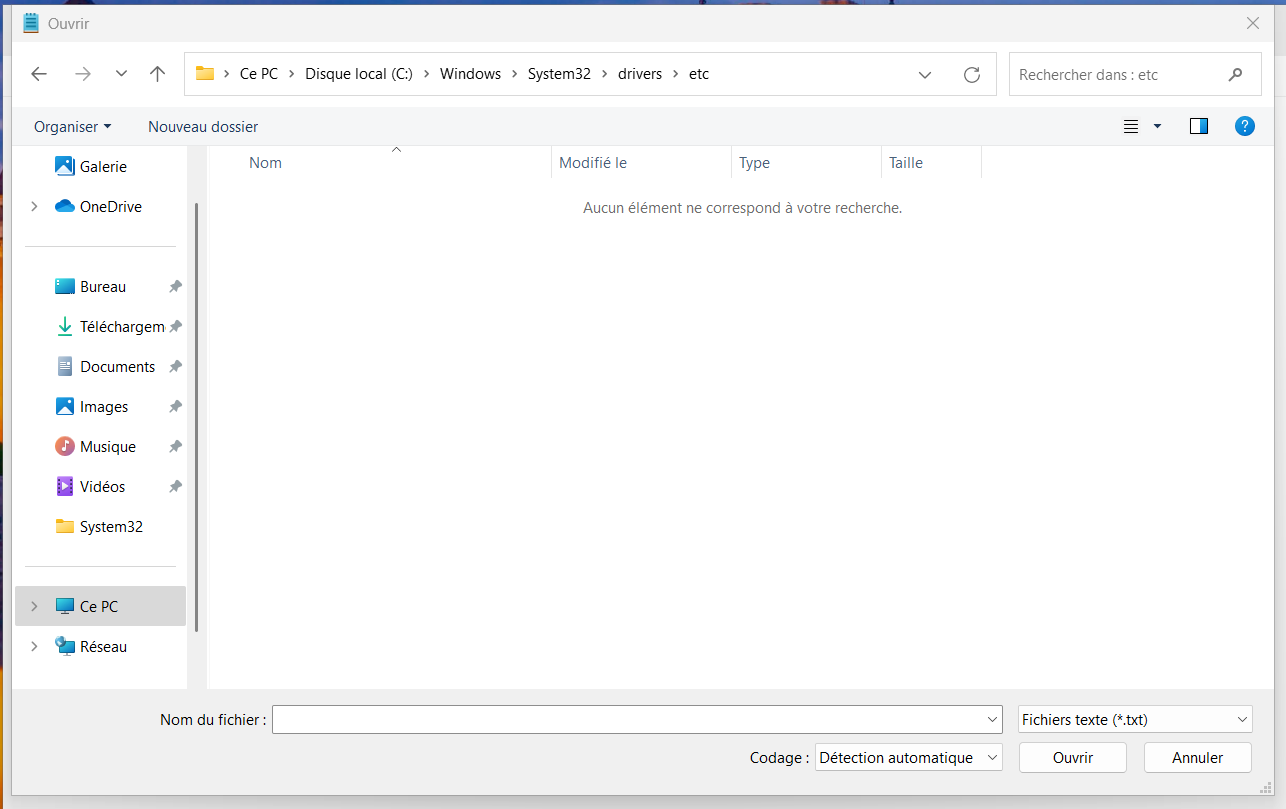1286x809 pixels.
Task: Show recent locations dropdown chevron
Action: tap(121, 74)
